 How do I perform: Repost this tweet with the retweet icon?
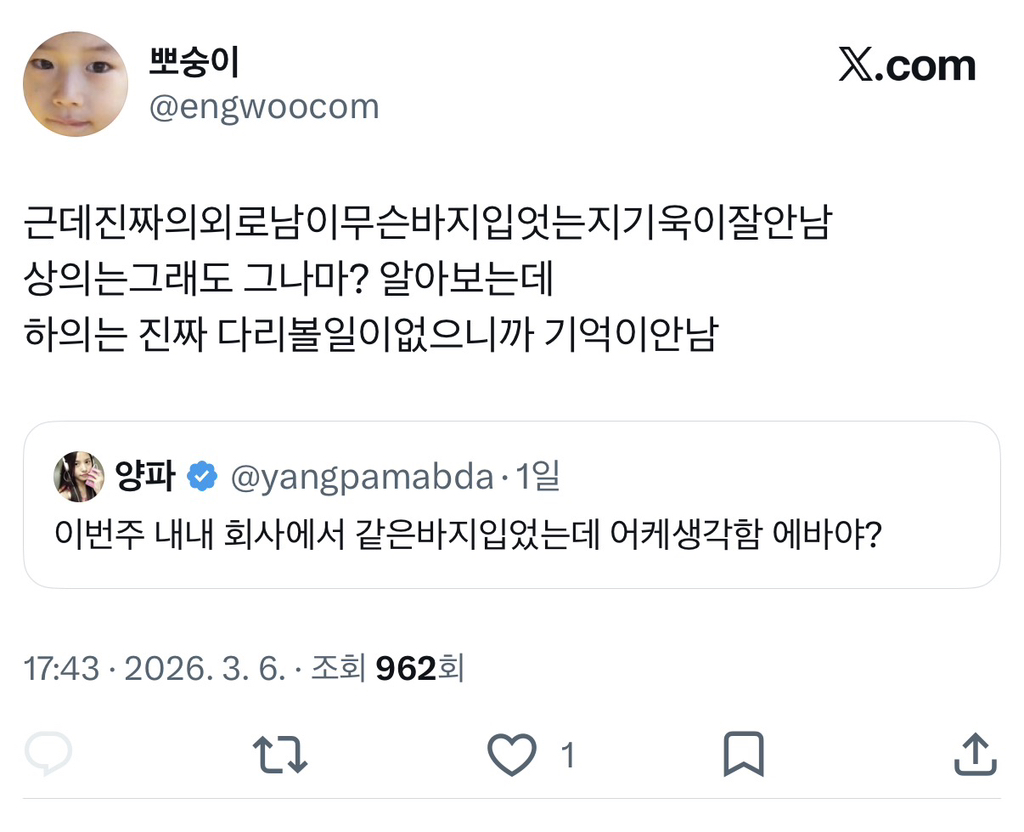click(x=280, y=755)
